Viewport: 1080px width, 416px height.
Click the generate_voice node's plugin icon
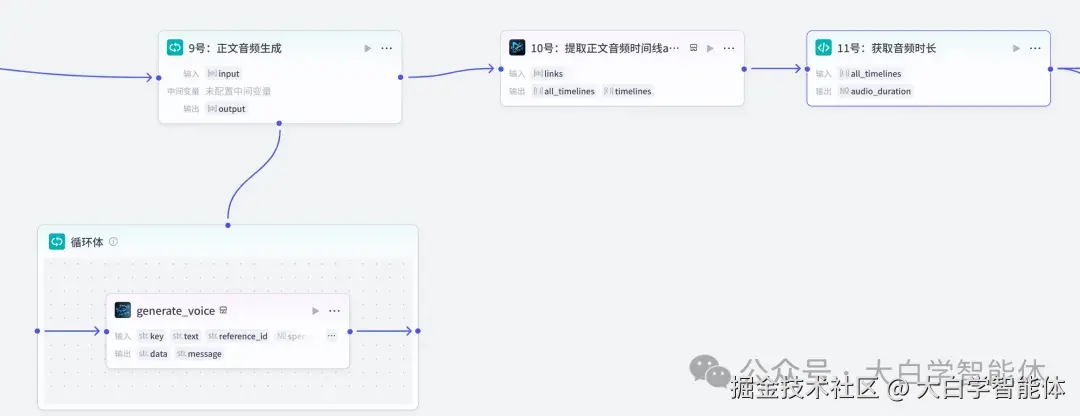click(x=123, y=311)
